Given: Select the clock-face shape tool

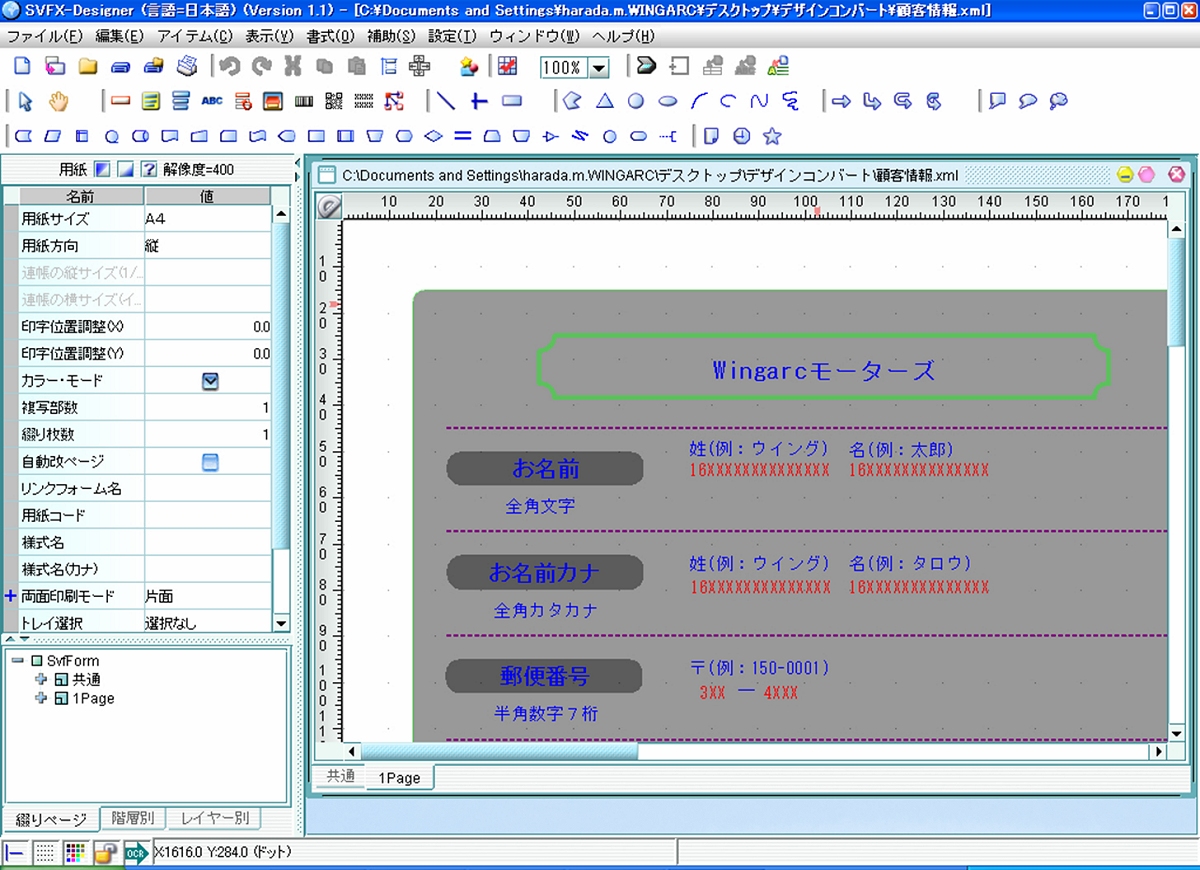Looking at the screenshot, I should tap(741, 135).
